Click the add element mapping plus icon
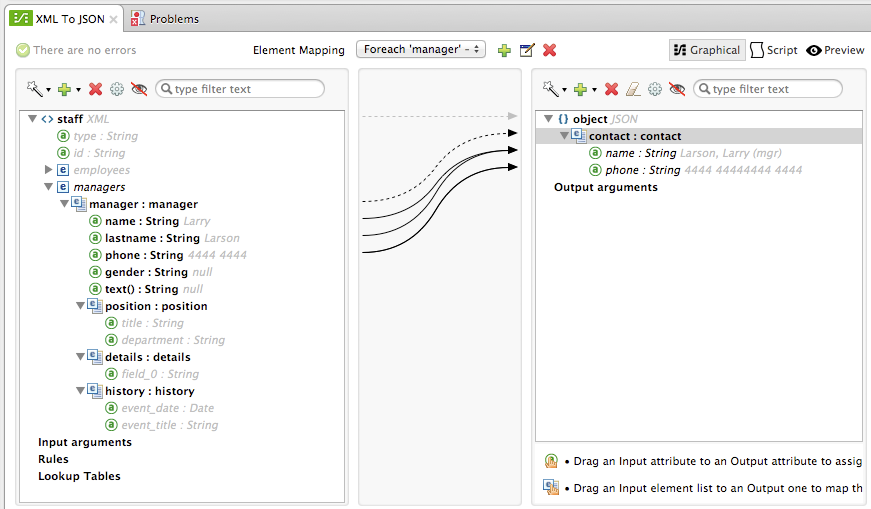 coord(504,50)
